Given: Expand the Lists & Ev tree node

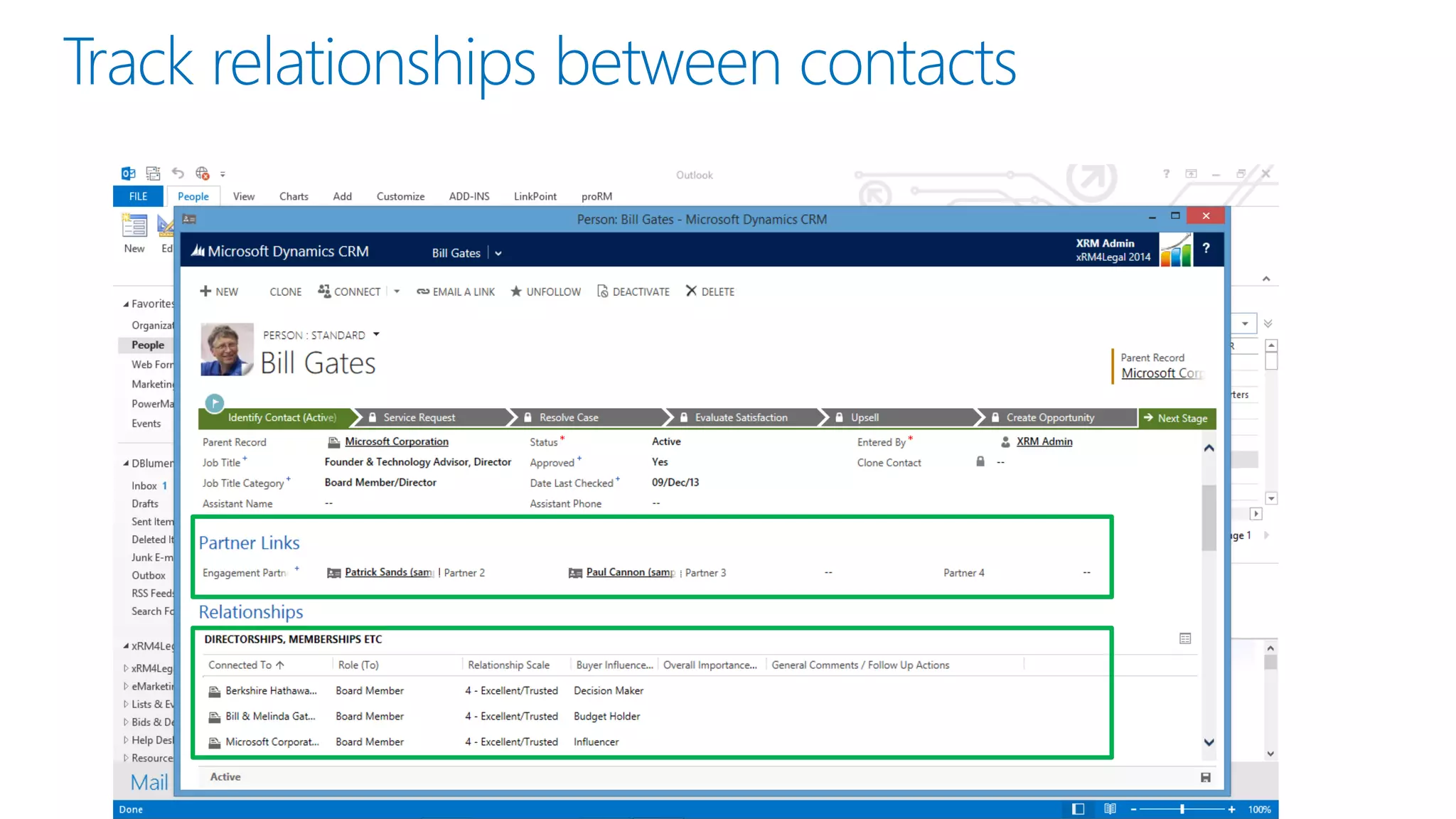Looking at the screenshot, I should 126,704.
